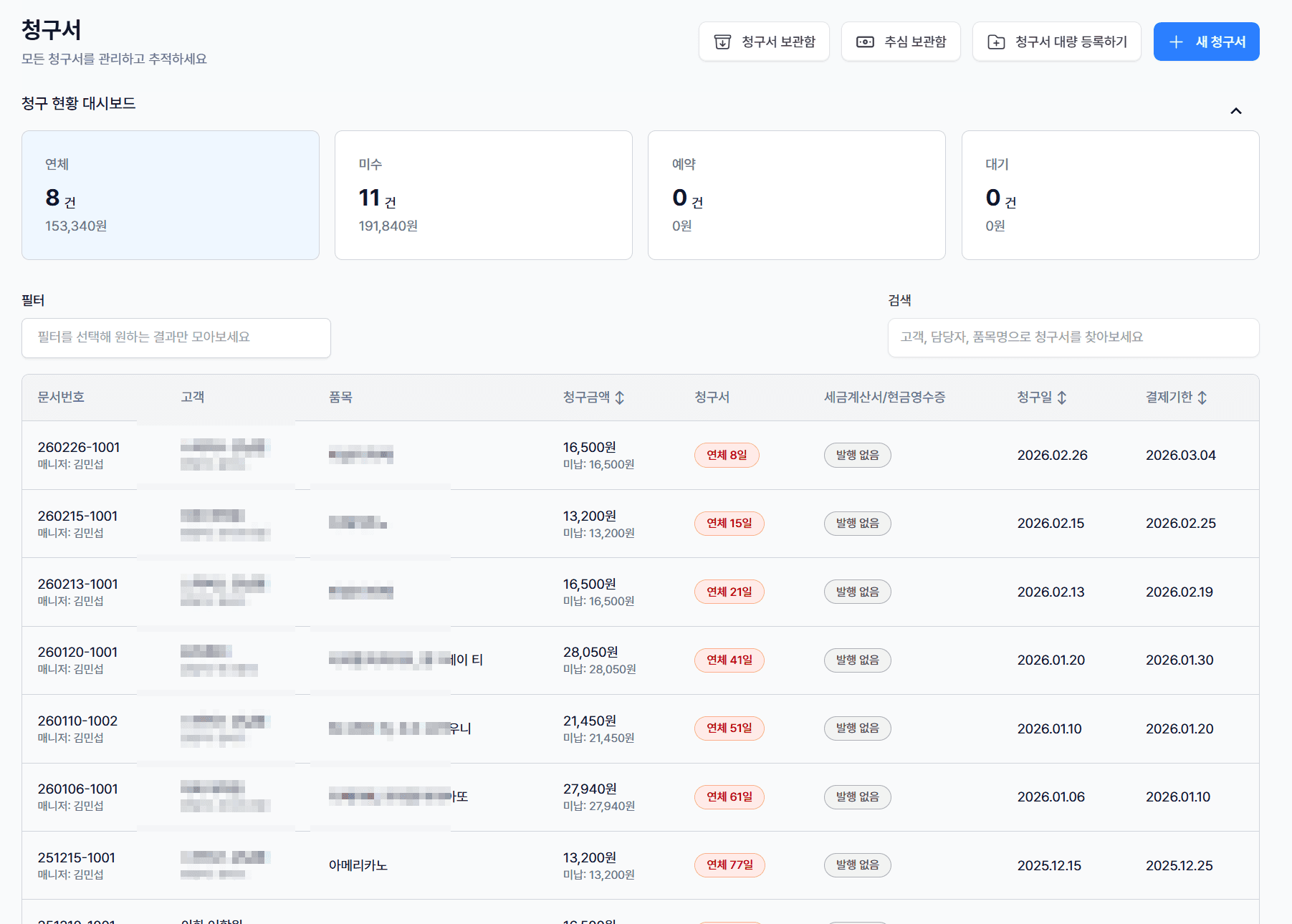Open invoice 260215-1001
The height and width of the screenshot is (924, 1292).
(x=77, y=516)
